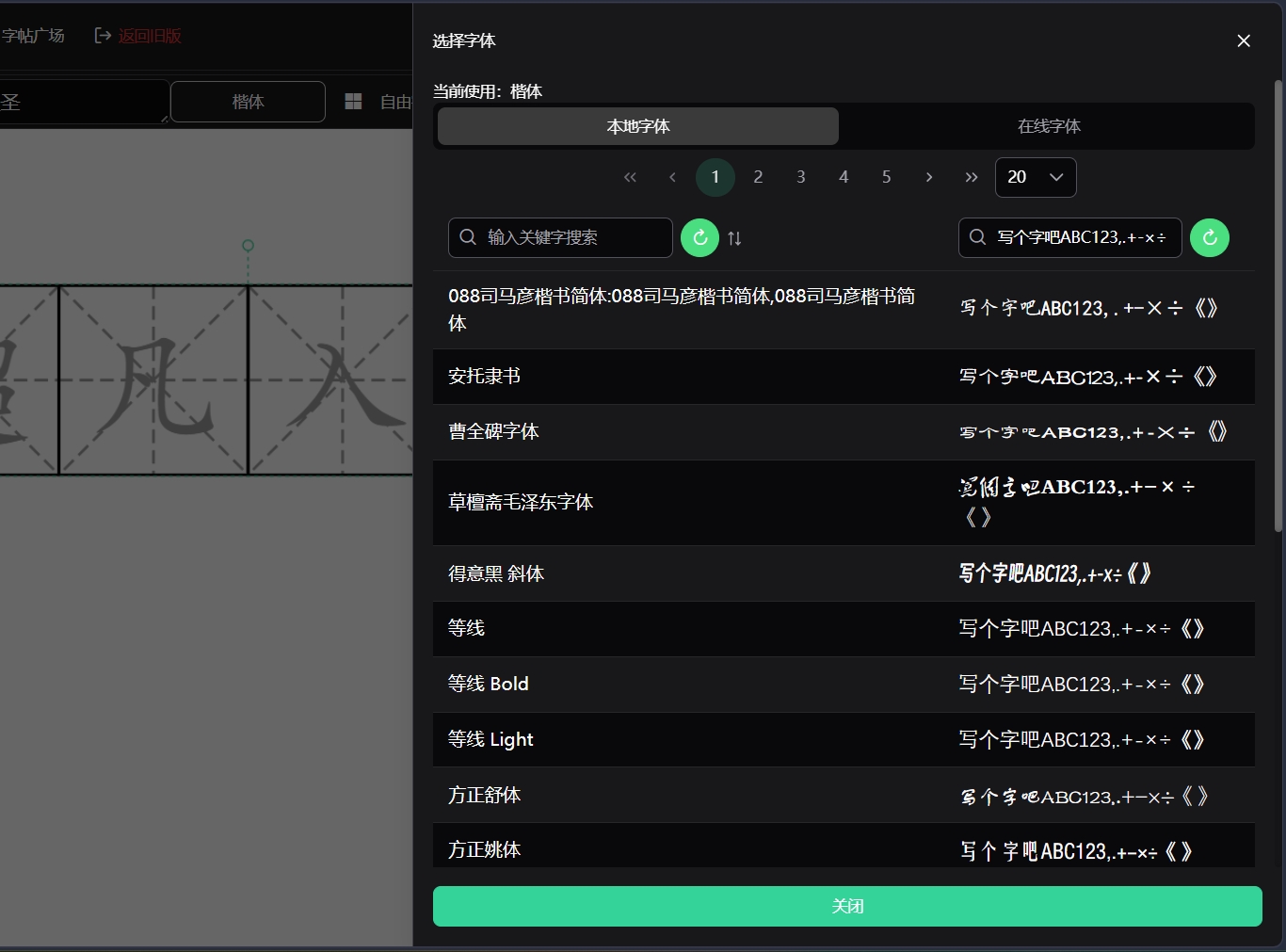Jump to last page using double-right chevron
This screenshot has height=952, width=1286.
[972, 177]
